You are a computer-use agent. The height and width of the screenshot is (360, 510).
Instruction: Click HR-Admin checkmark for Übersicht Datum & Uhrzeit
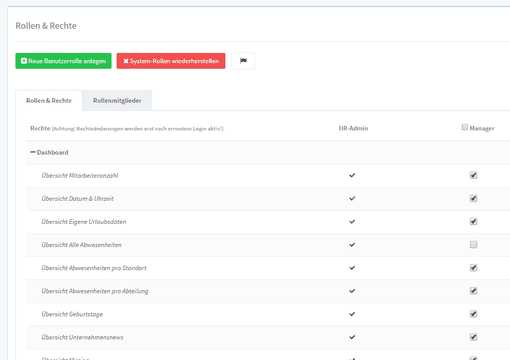(352, 198)
